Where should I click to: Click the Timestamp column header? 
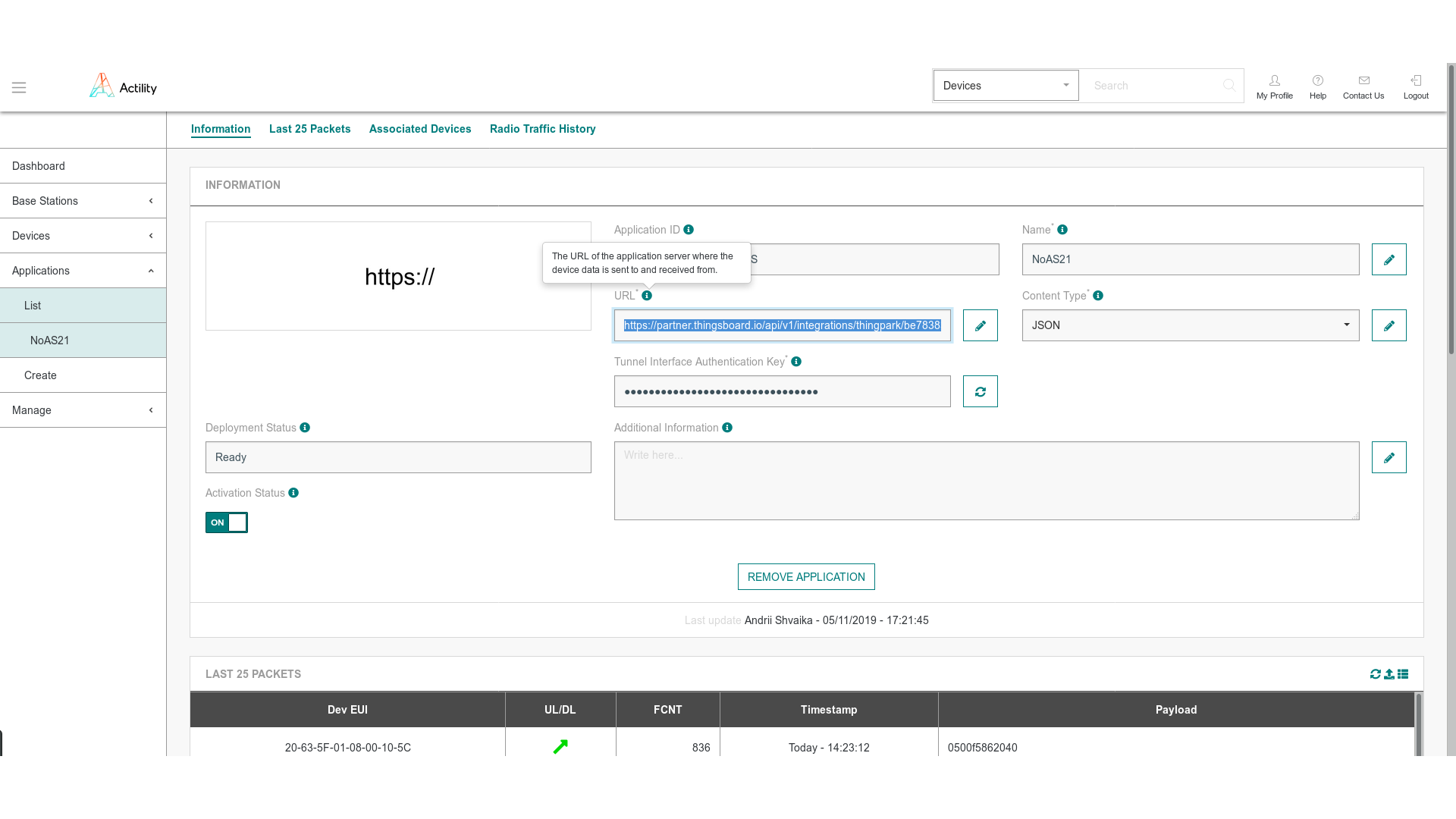point(829,710)
